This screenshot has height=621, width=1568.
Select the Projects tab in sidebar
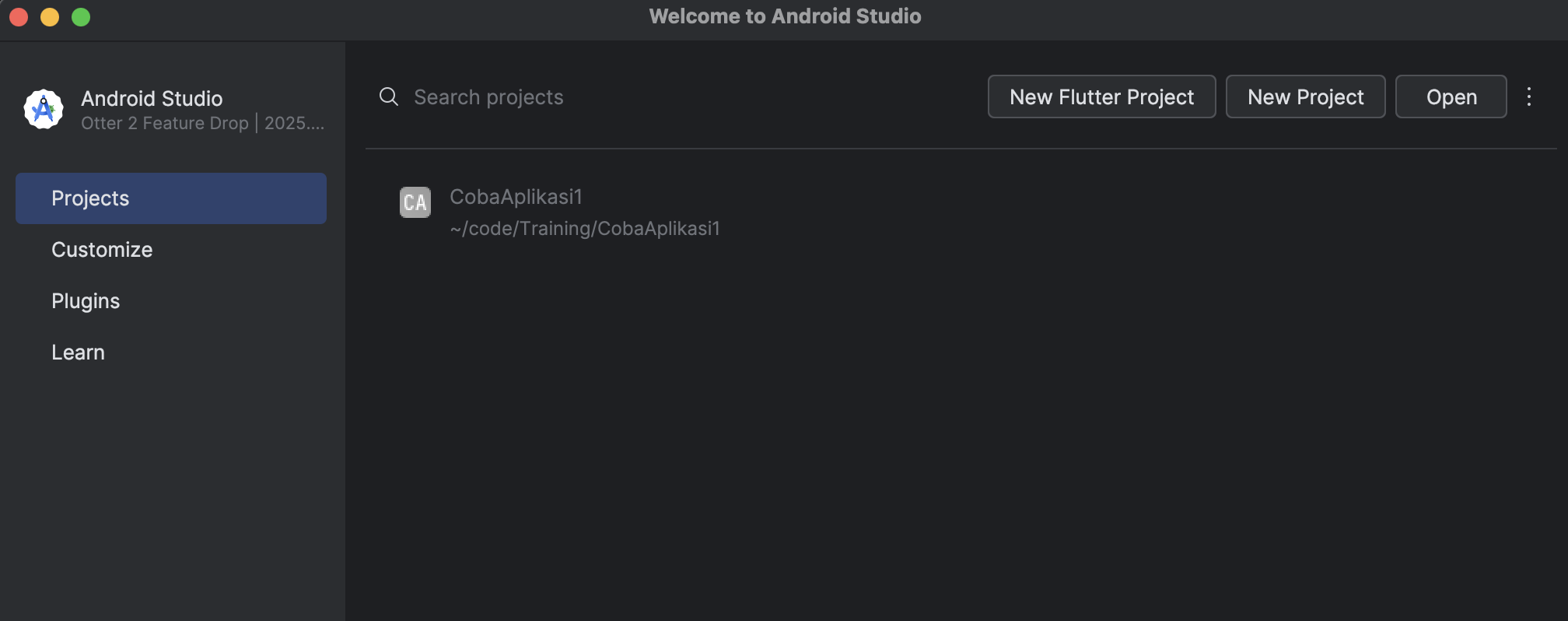(170, 198)
